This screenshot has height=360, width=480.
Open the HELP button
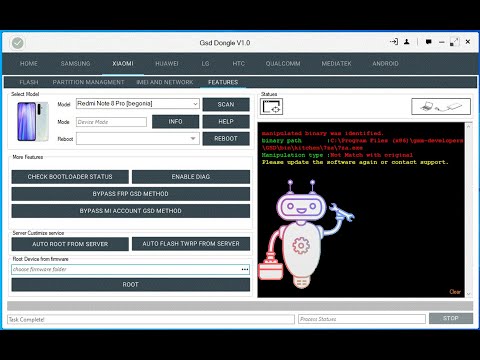click(226, 122)
